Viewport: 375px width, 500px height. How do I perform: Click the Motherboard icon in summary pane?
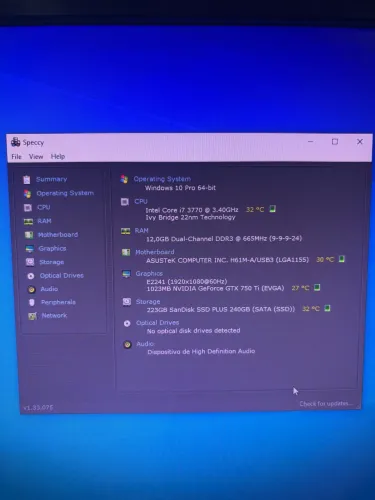click(126, 252)
